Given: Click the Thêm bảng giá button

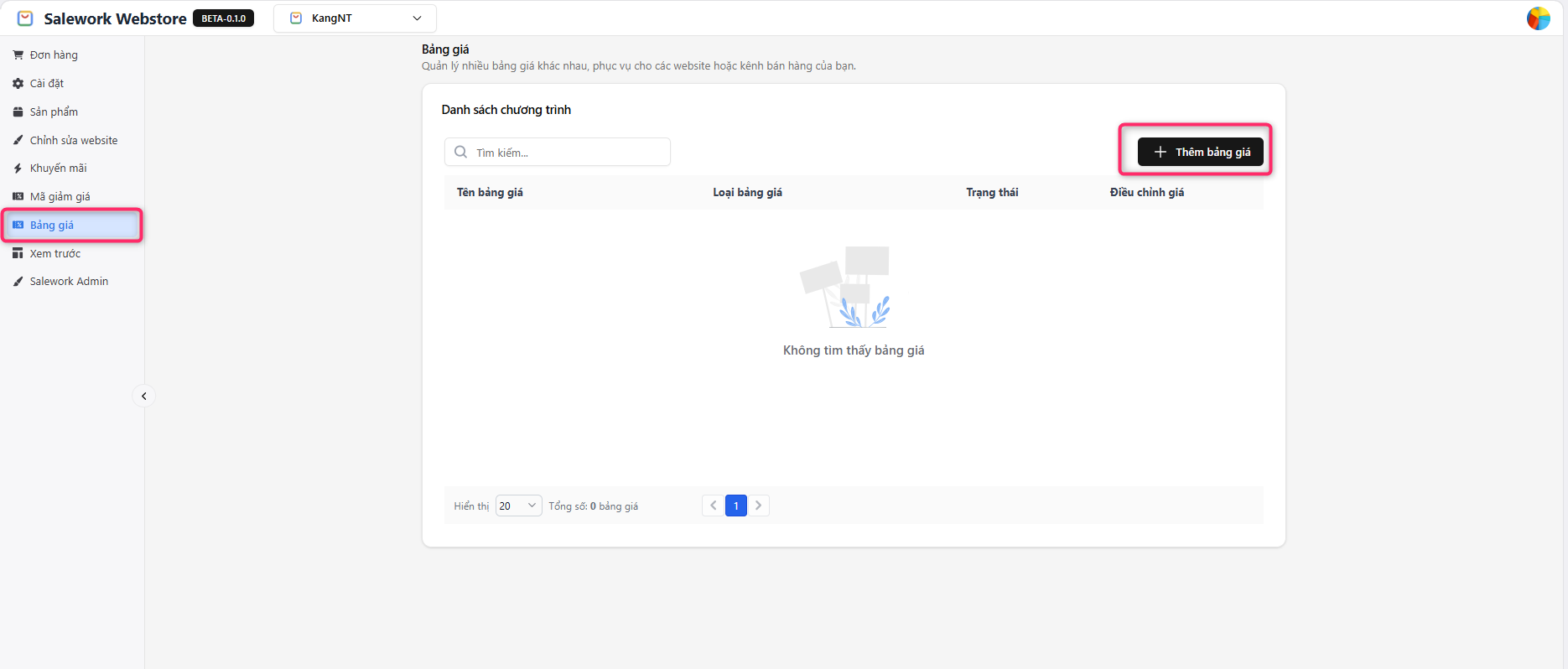Looking at the screenshot, I should 1200,152.
